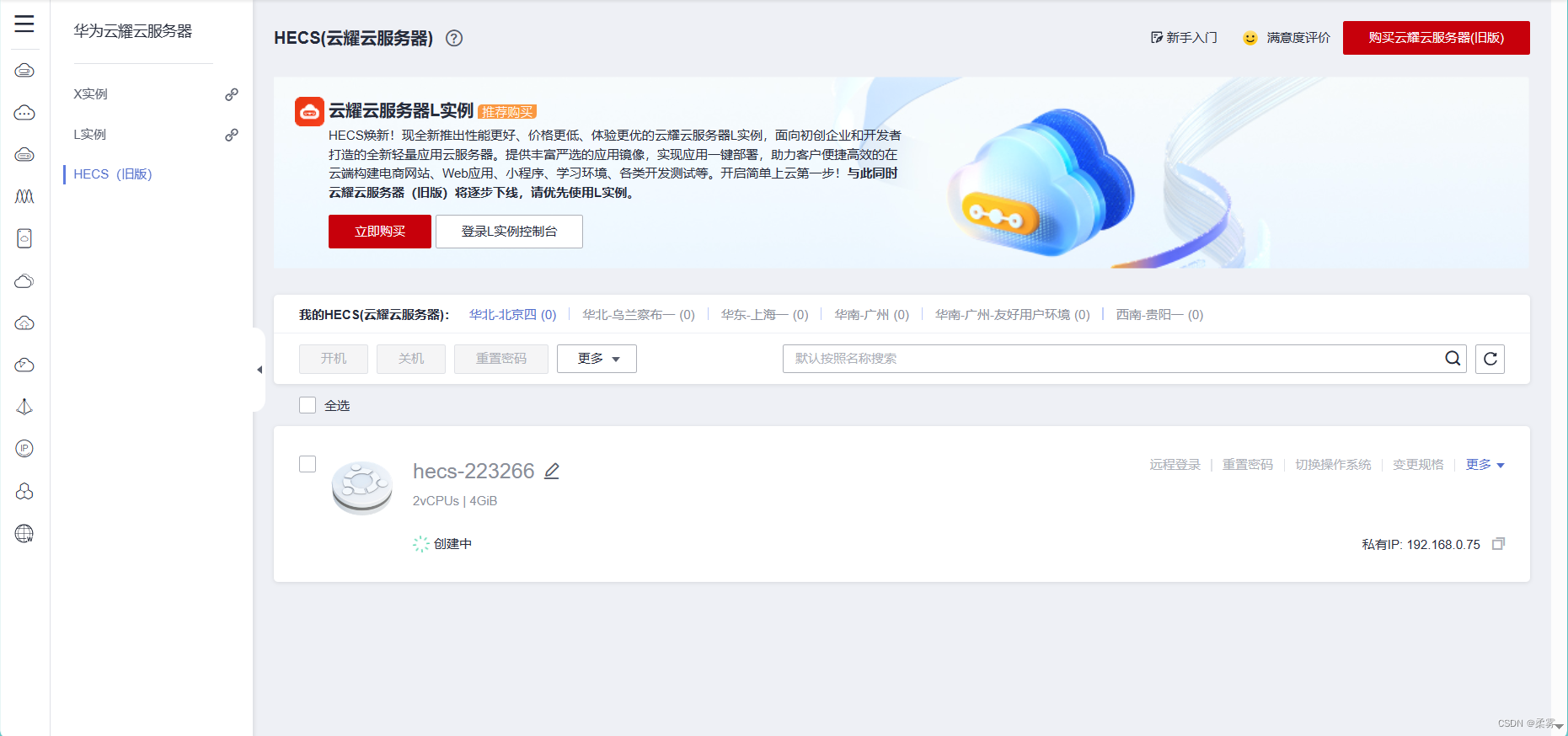Open the hamburger menu icon
This screenshot has height=736, width=1568.
[x=24, y=24]
